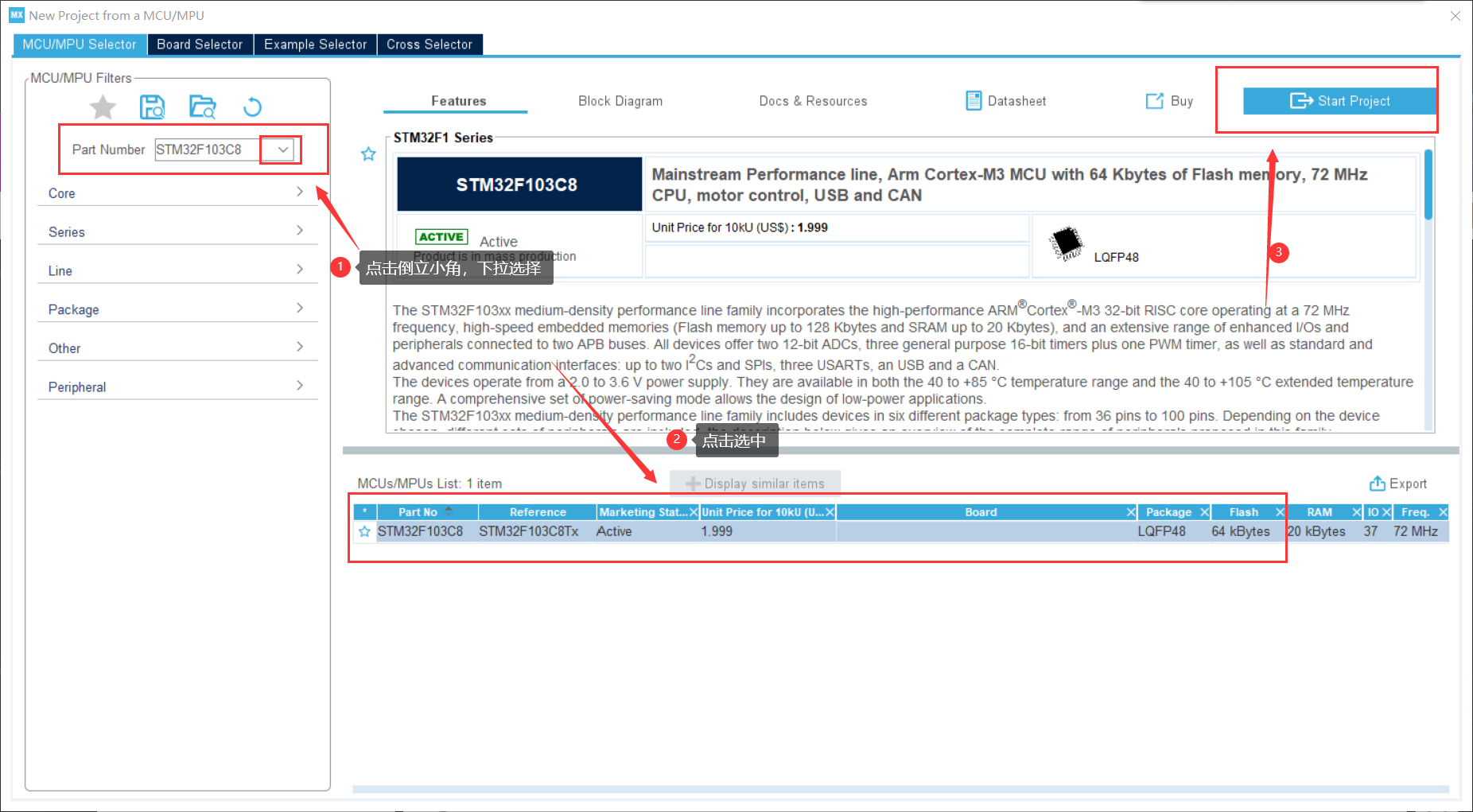Switch to MCU/MPU Selector tab
1473x812 pixels.
click(80, 45)
